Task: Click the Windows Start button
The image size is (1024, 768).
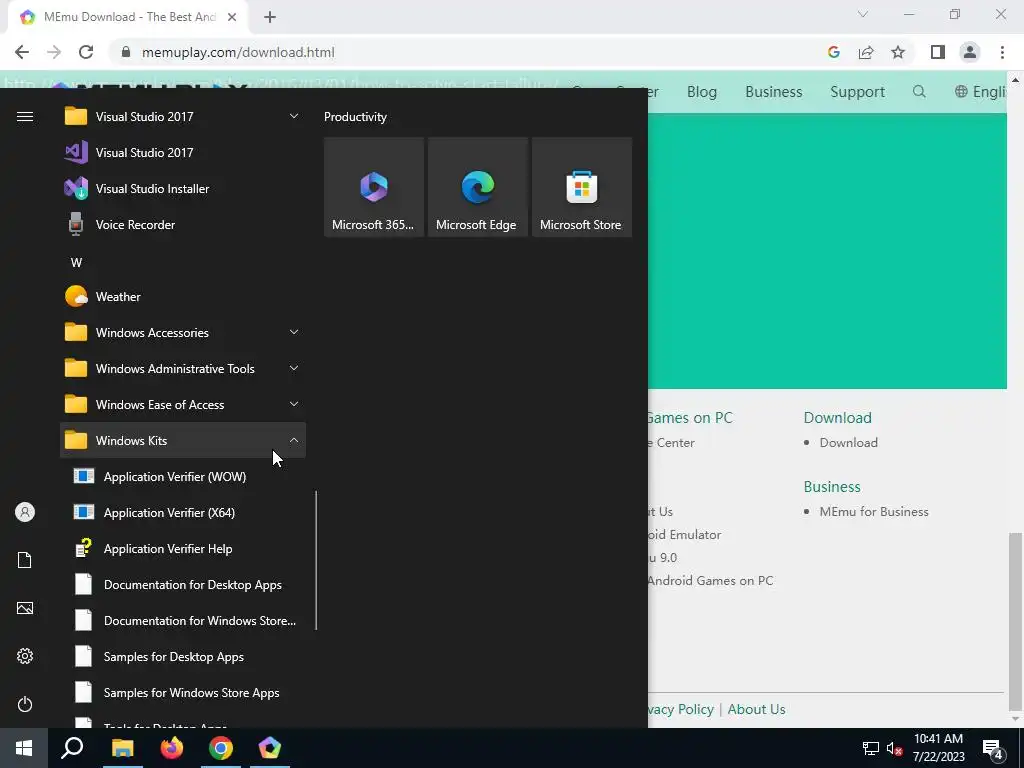Action: pyautogui.click(x=24, y=748)
